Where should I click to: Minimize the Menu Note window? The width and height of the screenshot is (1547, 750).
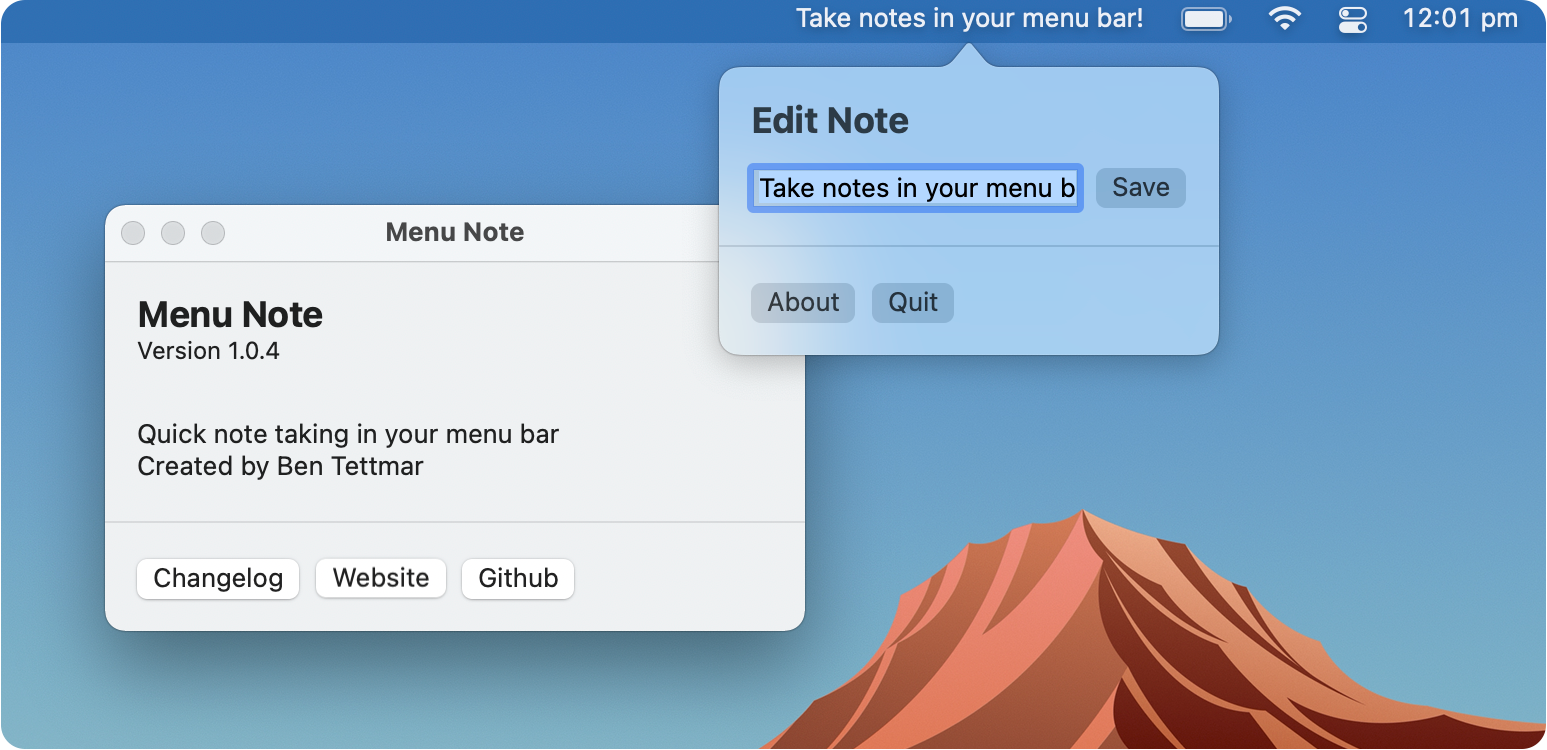(x=173, y=233)
